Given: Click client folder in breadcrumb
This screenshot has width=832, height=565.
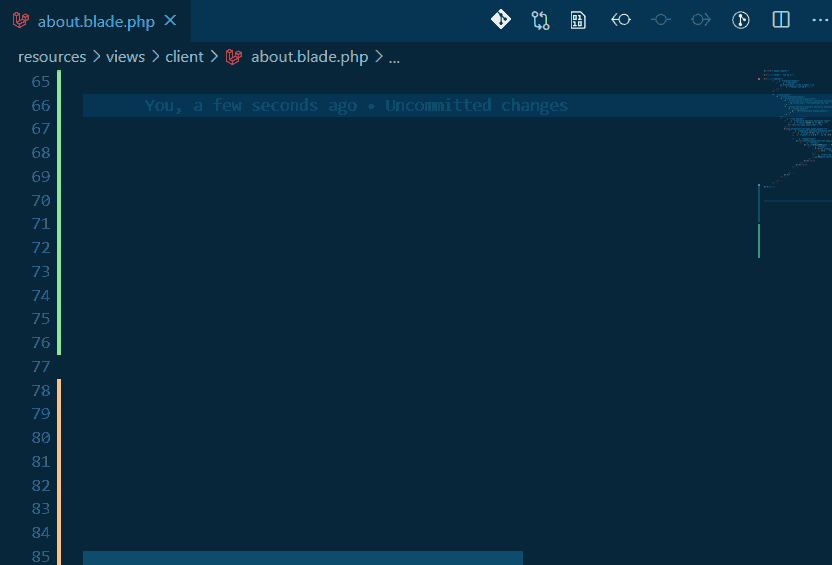Looking at the screenshot, I should tap(184, 57).
